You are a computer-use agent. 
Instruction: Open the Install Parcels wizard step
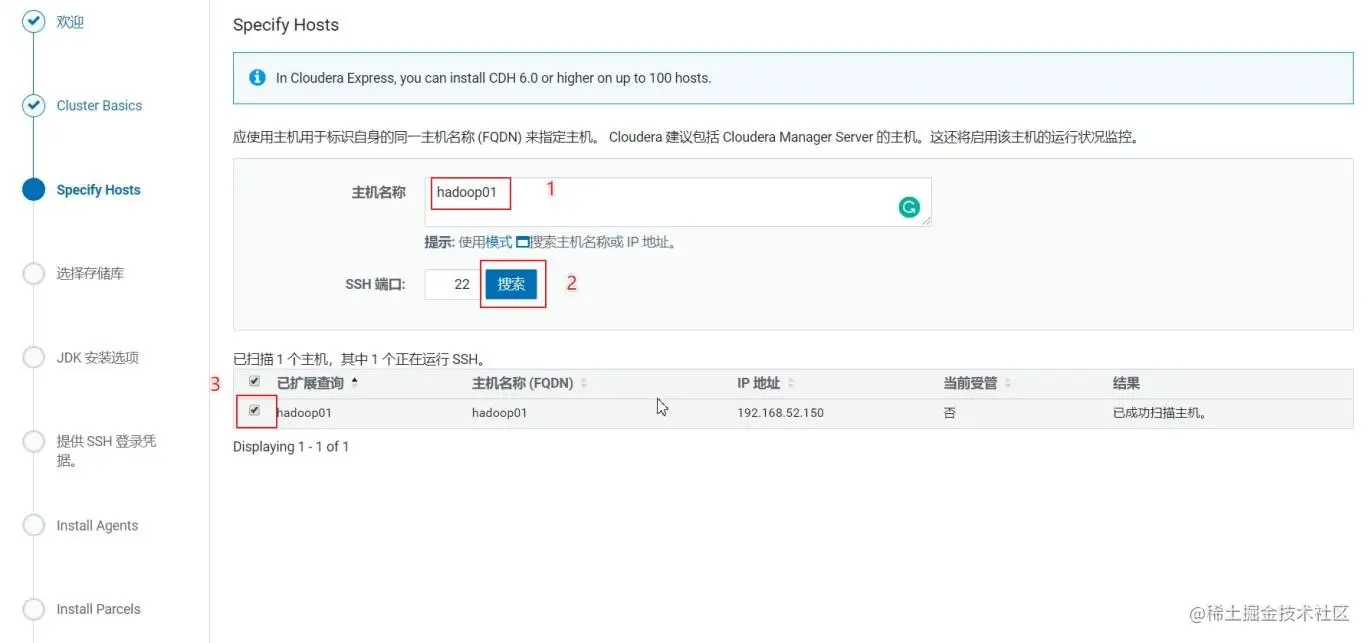click(98, 609)
